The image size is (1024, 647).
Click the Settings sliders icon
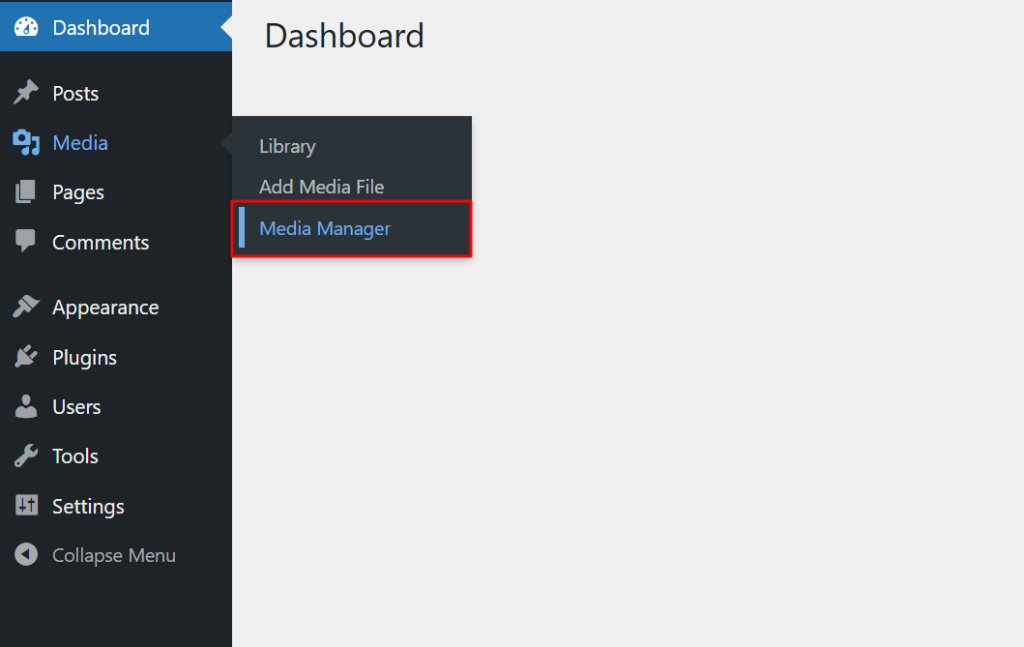click(26, 506)
